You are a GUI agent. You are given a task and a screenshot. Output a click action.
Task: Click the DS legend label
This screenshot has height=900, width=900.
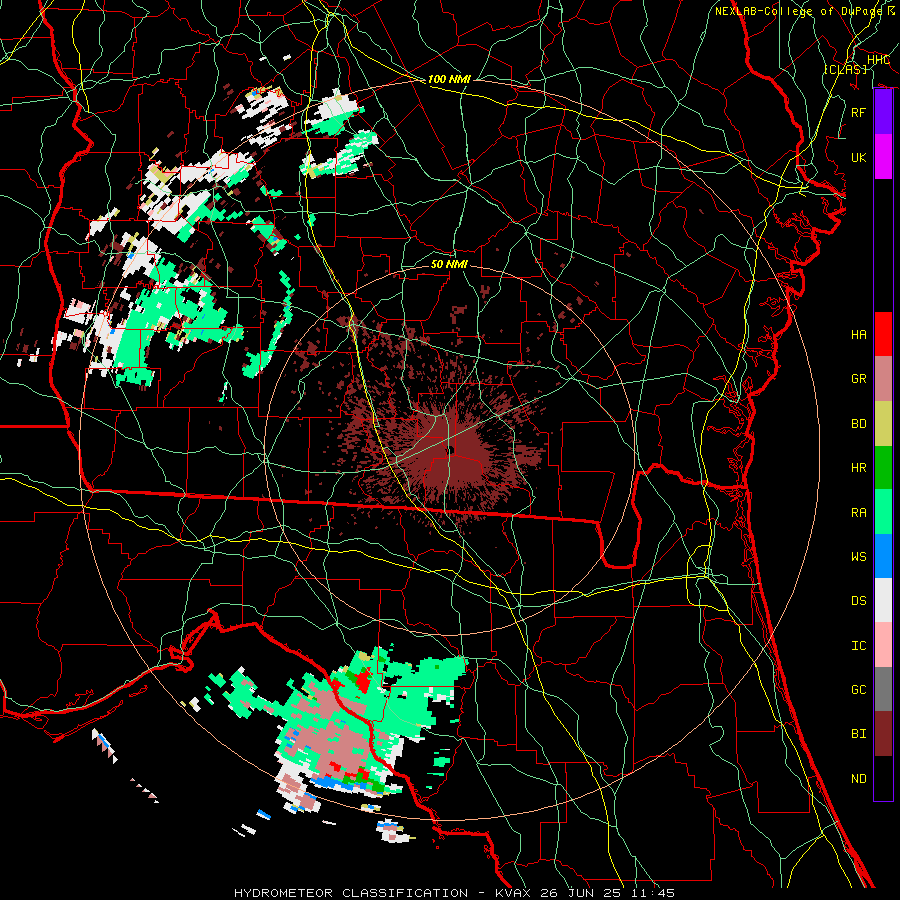pos(858,601)
